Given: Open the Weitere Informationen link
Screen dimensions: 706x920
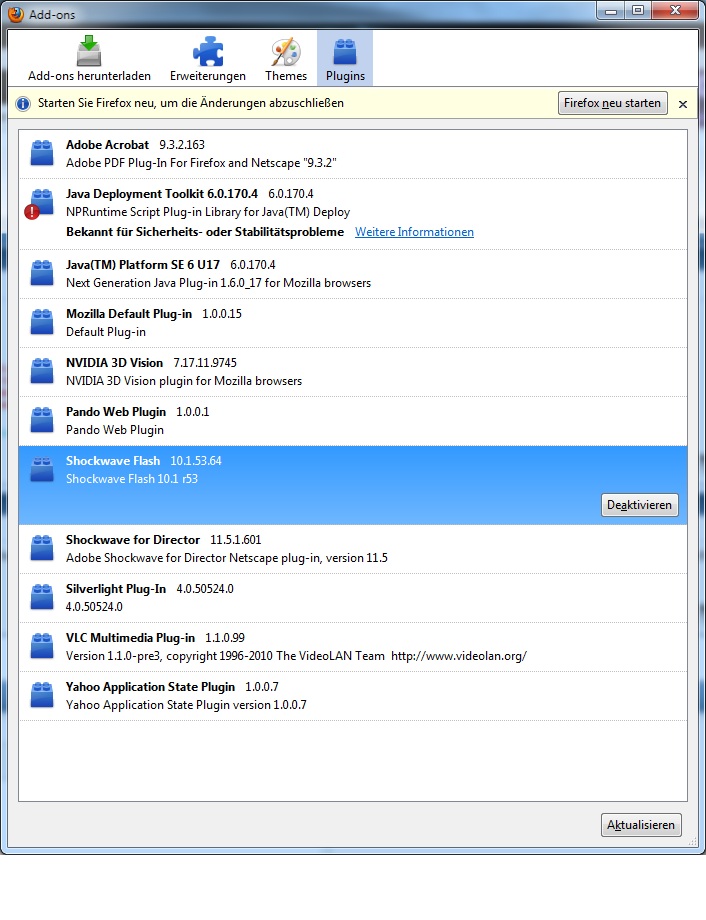Looking at the screenshot, I should pyautogui.click(x=414, y=232).
